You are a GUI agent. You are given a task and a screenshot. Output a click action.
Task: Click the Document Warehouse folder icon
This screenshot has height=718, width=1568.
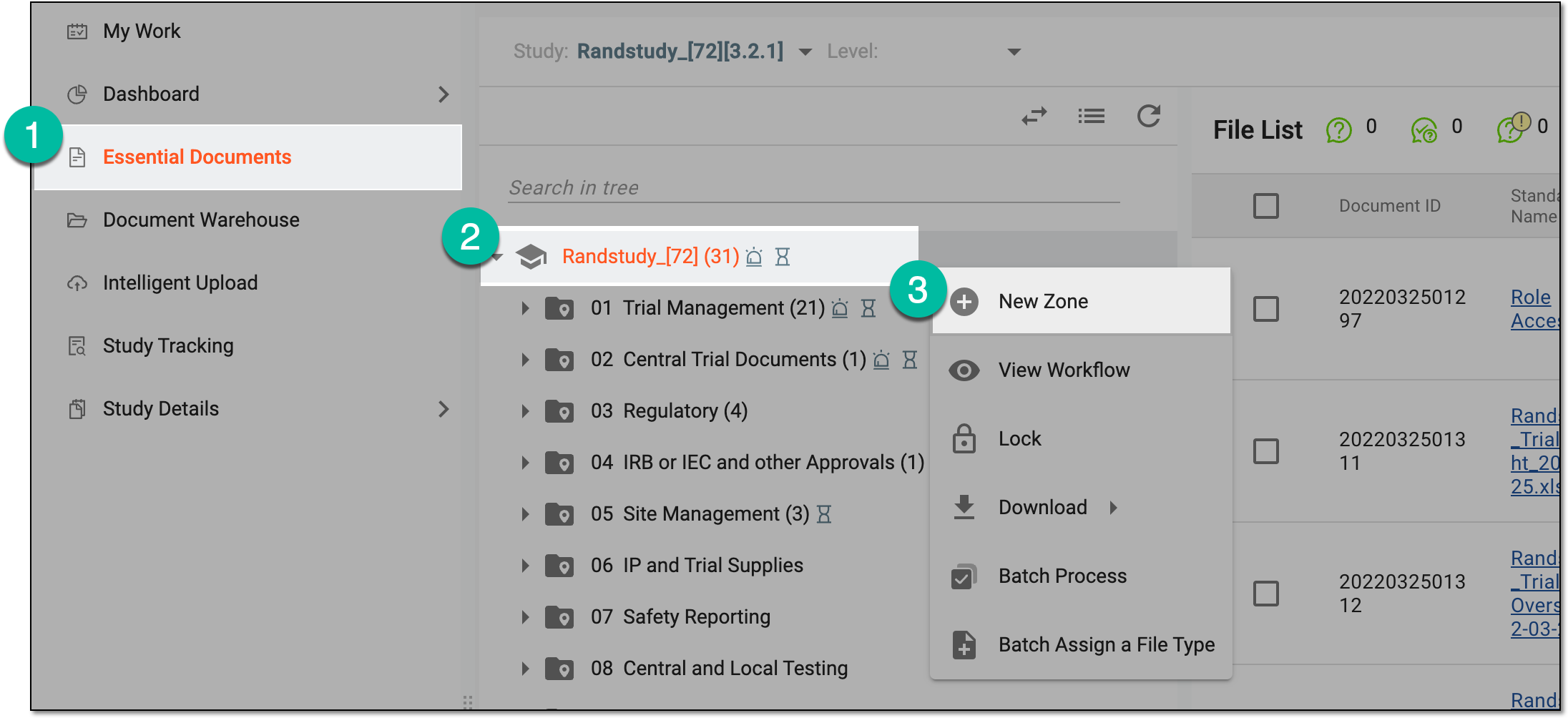(x=77, y=220)
